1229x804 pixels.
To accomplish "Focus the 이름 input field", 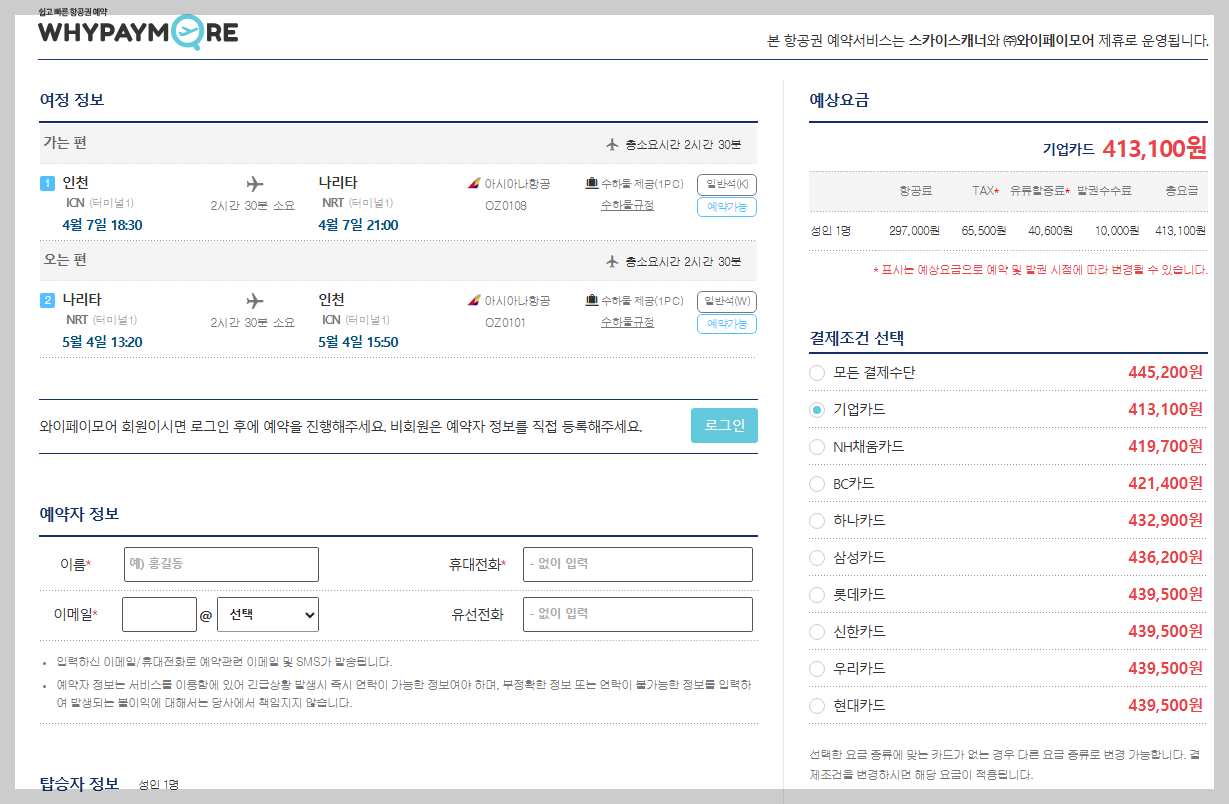I will tap(221, 564).
